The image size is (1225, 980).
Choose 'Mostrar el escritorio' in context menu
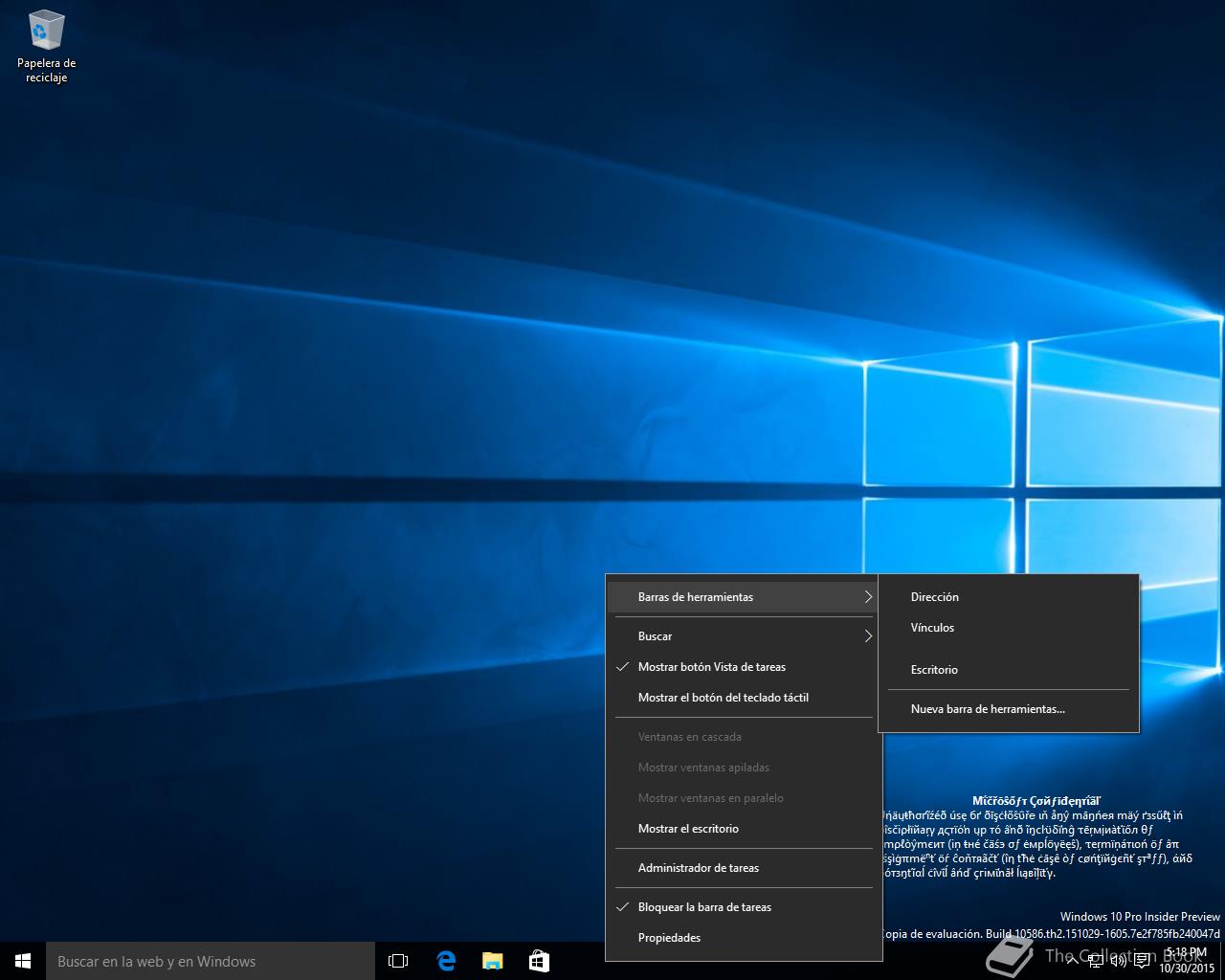click(x=744, y=829)
